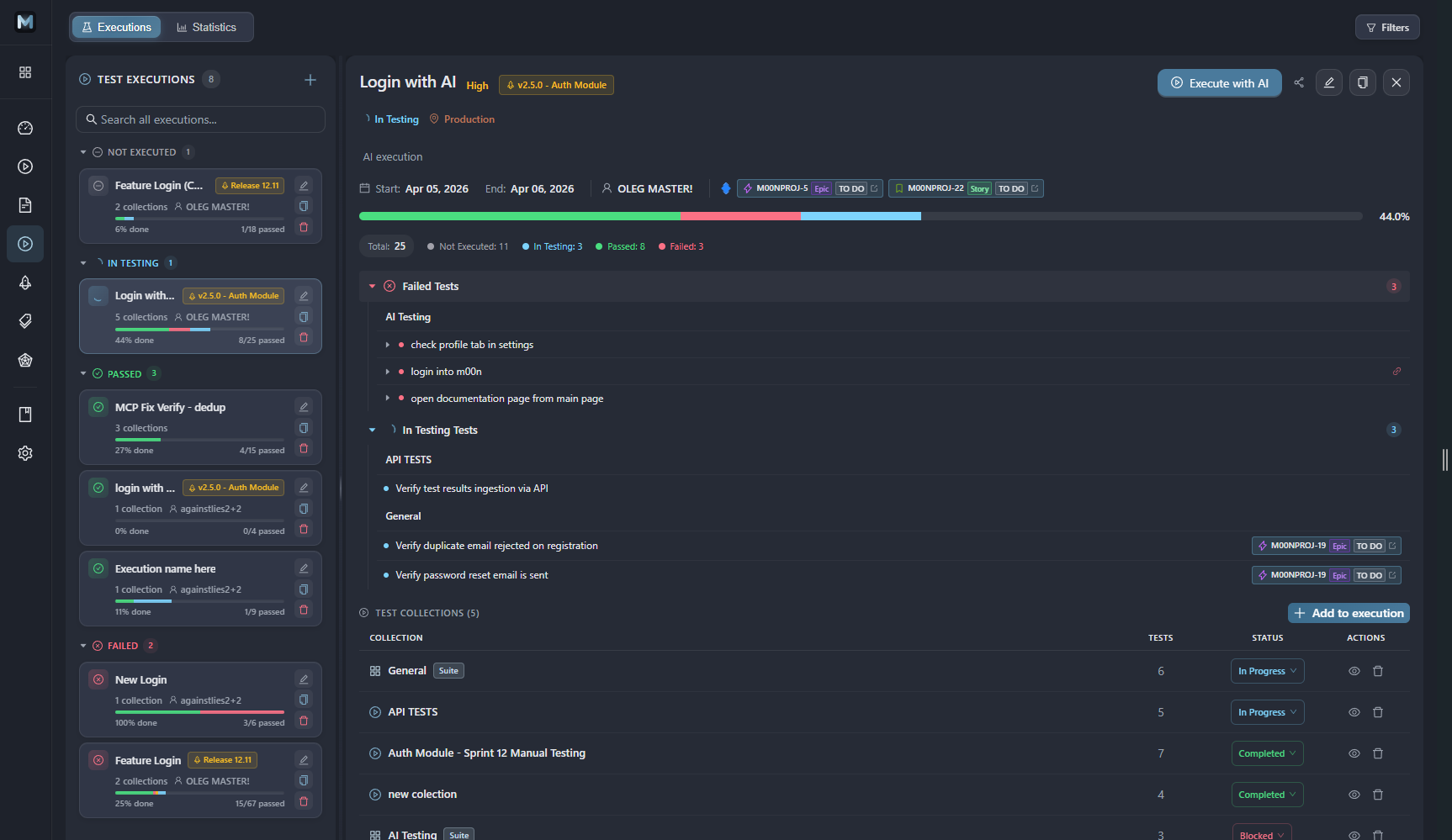Click the M logo at top left
Image resolution: width=1452 pixels, height=840 pixels.
[25, 22]
